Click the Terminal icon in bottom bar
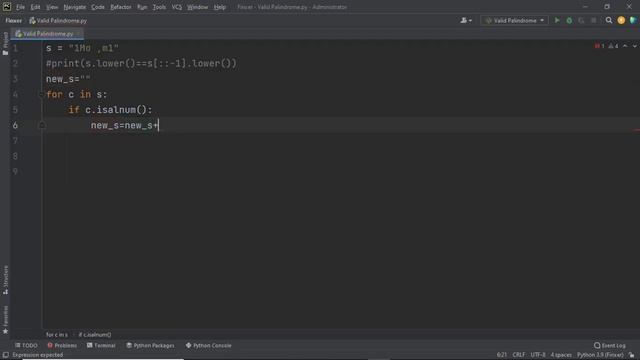 (89, 345)
